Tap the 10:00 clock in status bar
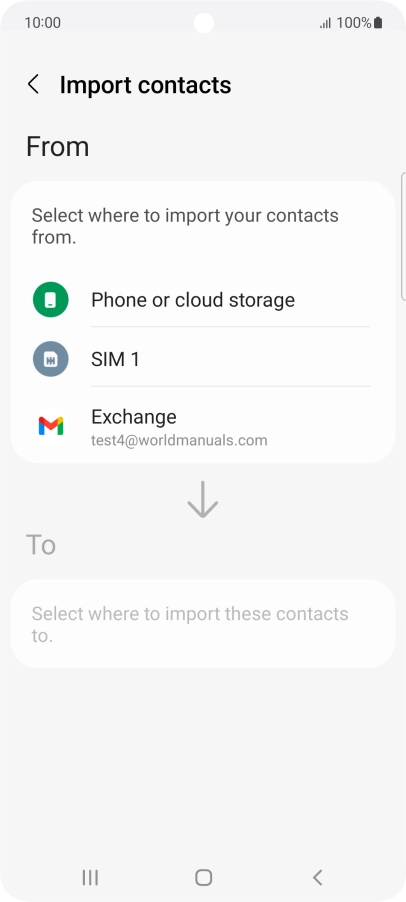Image resolution: width=406 pixels, height=902 pixels. point(43,23)
